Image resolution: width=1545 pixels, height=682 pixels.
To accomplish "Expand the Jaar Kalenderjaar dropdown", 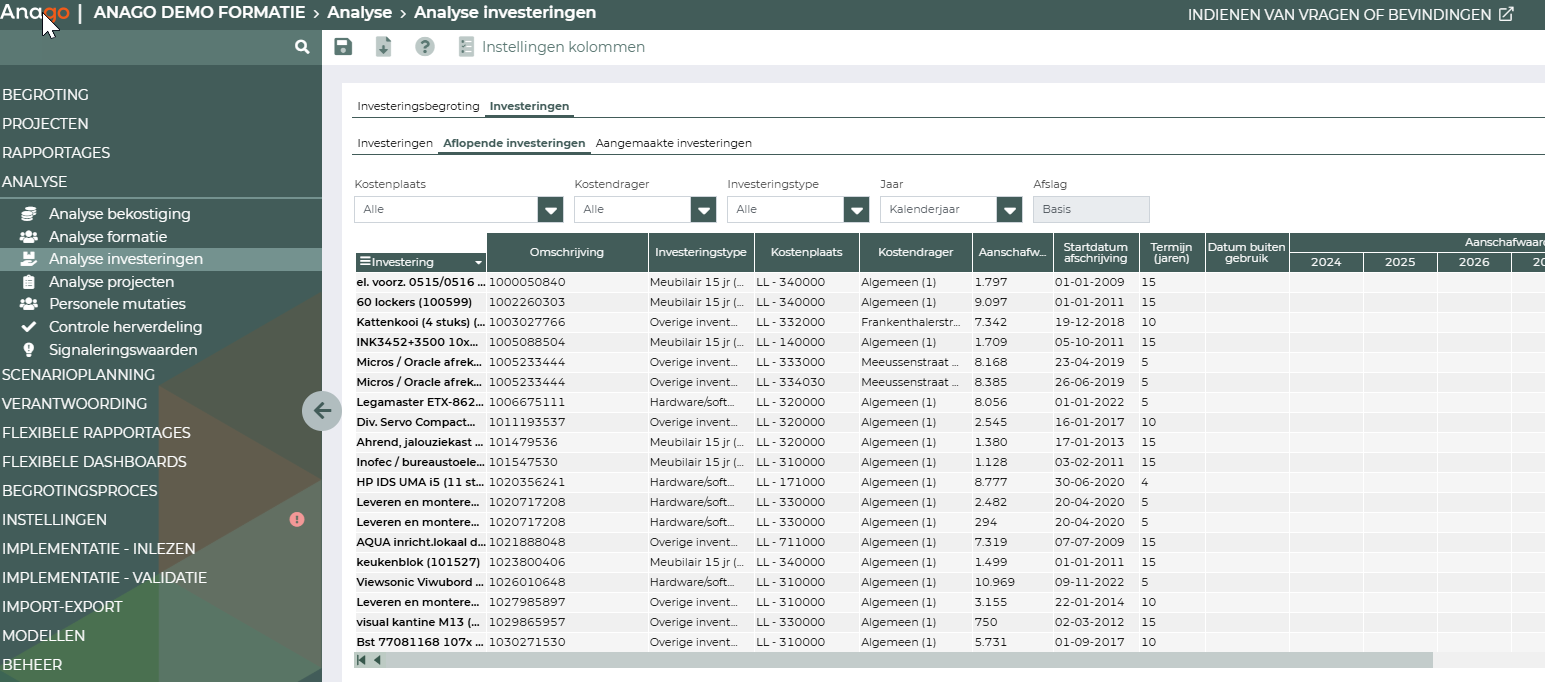I will click(1009, 210).
